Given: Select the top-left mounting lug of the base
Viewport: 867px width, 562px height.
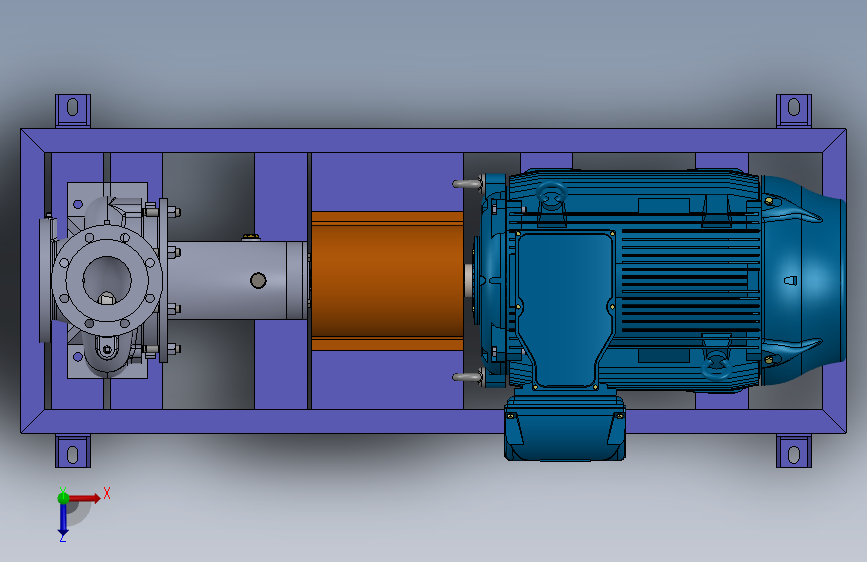Looking at the screenshot, I should coord(73,111).
